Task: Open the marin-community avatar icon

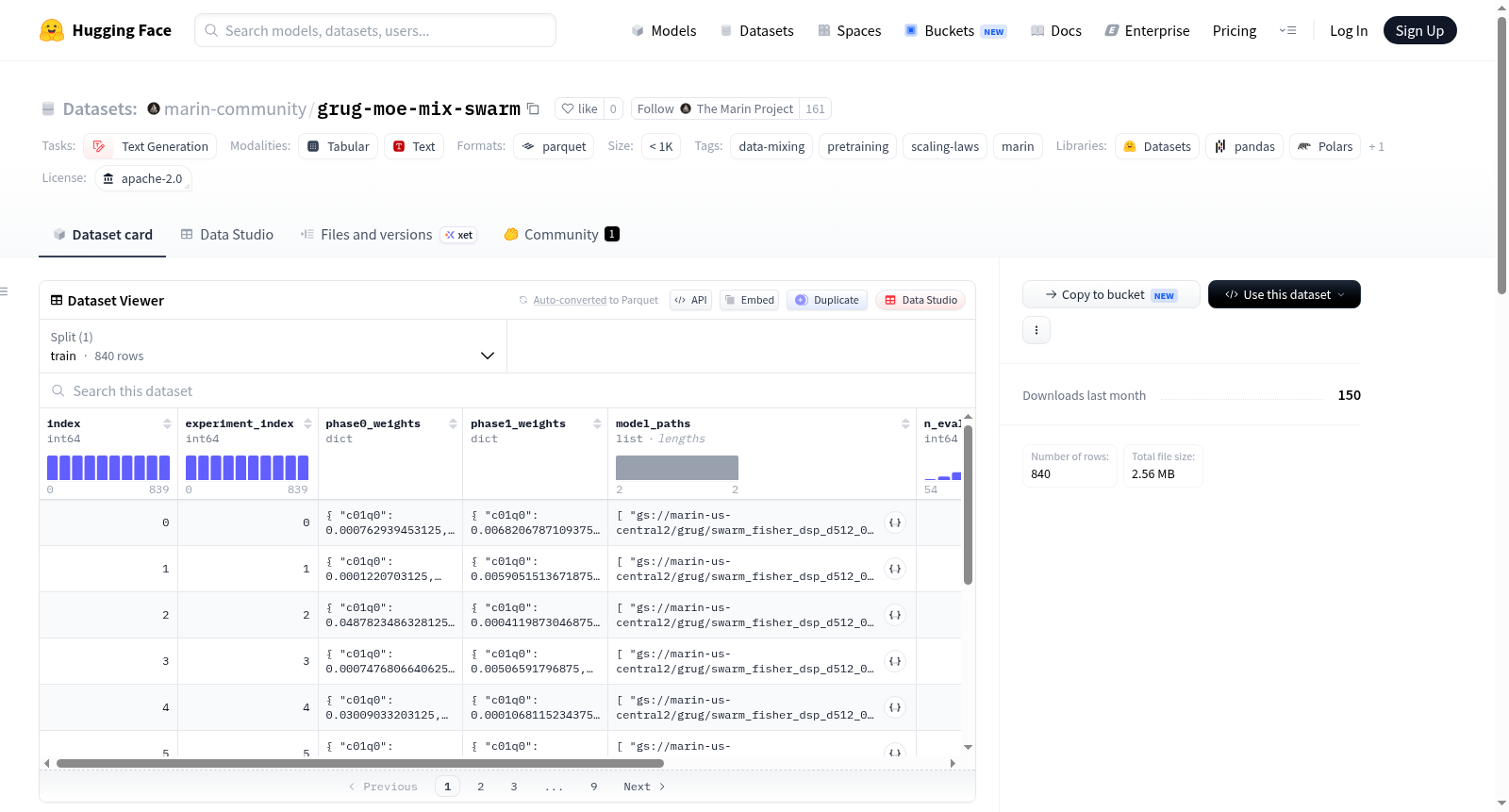Action: click(x=154, y=108)
